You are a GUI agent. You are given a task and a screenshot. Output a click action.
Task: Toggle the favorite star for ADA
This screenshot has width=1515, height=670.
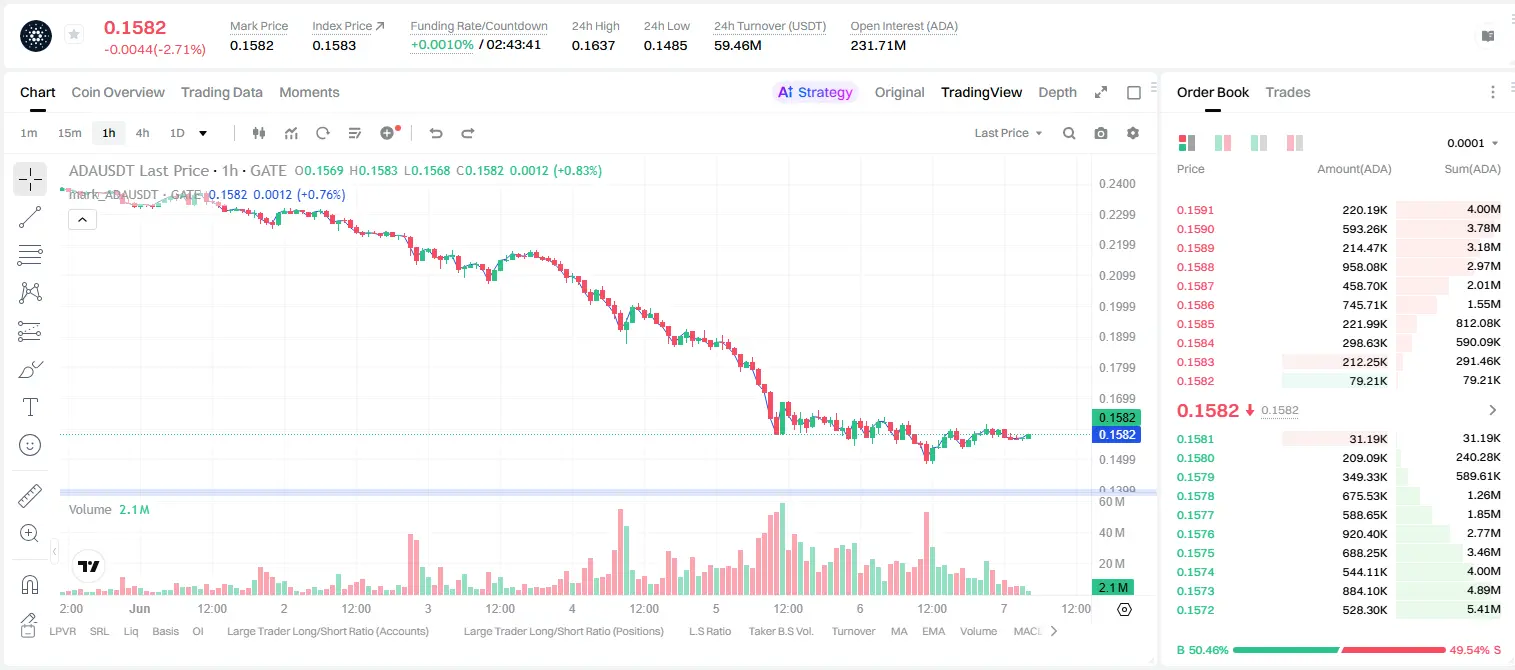(x=74, y=34)
